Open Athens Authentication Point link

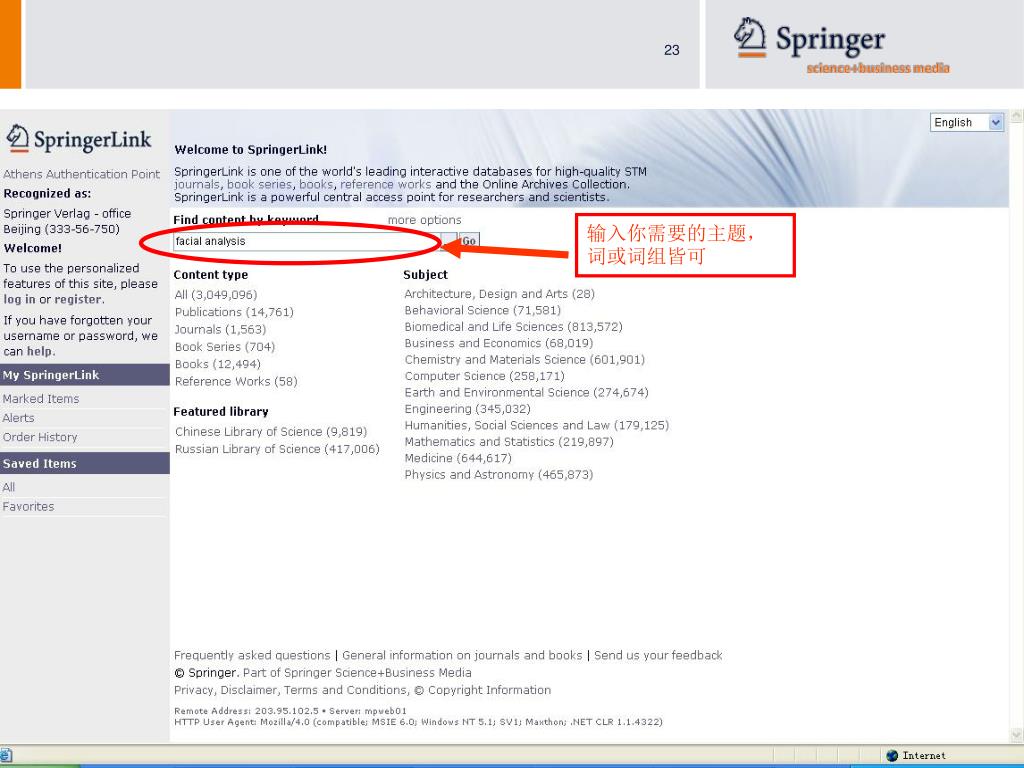pos(81,174)
